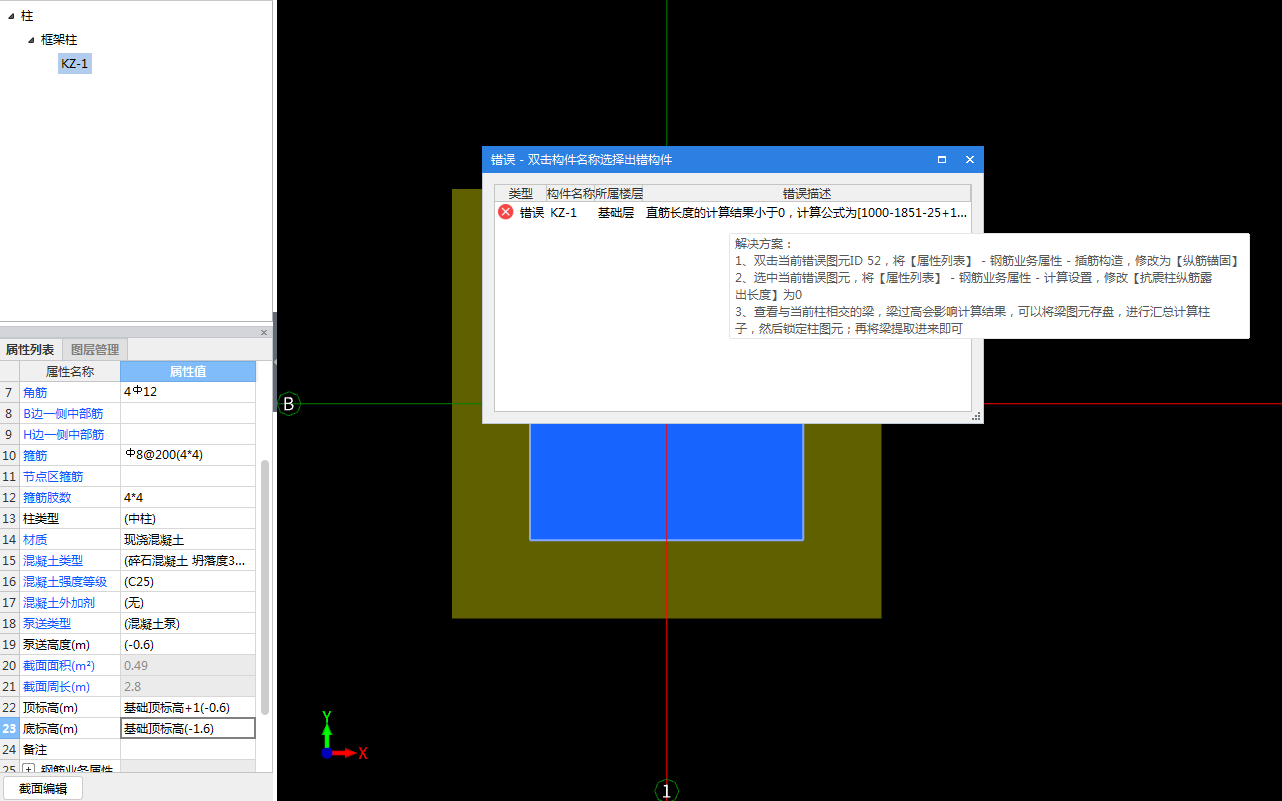Image resolution: width=1282 pixels, height=801 pixels.
Task: Click the 类型 column header
Action: (x=520, y=193)
